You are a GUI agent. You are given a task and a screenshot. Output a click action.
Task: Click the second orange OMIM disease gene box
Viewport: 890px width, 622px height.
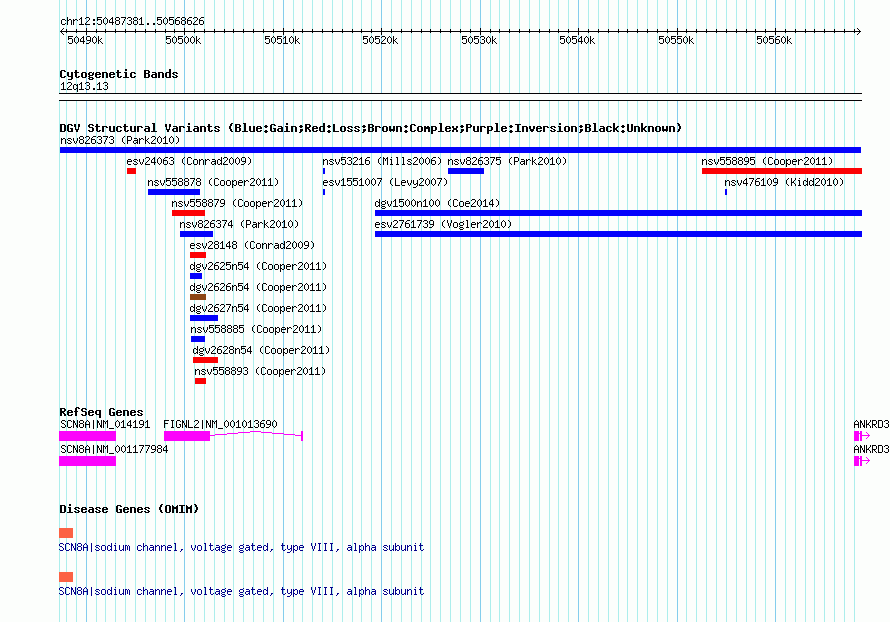(x=66, y=577)
